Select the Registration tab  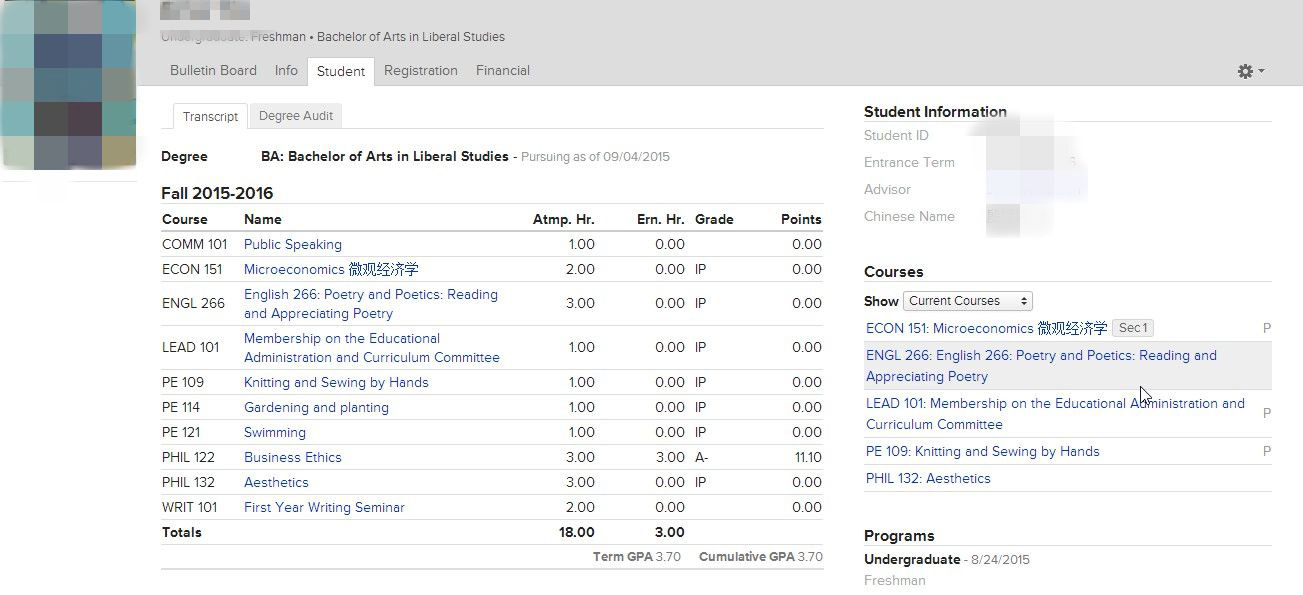tap(420, 71)
